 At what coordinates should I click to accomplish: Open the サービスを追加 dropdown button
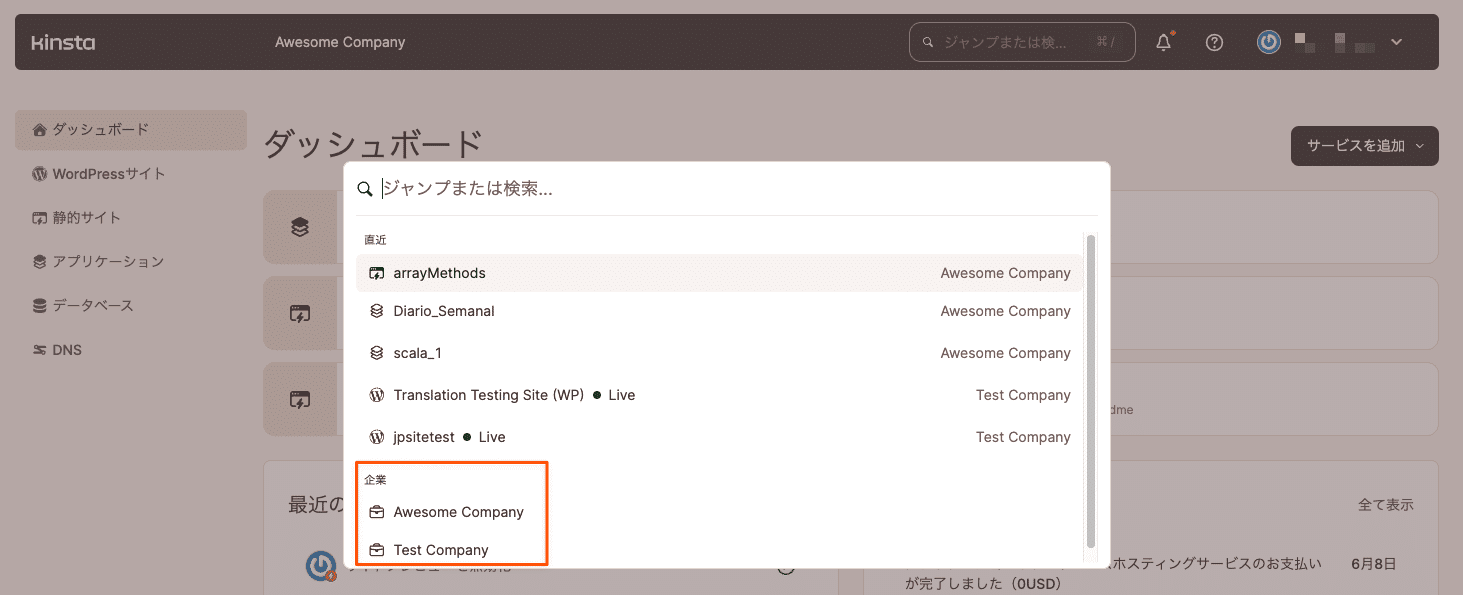click(1365, 146)
